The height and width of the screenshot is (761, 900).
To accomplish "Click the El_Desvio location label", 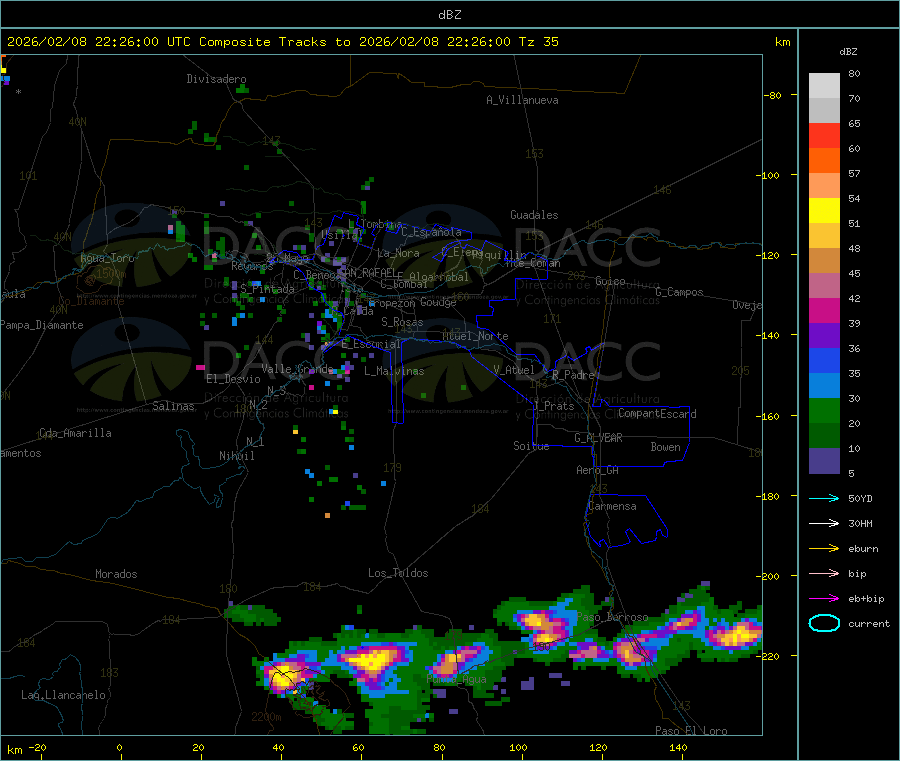I will 234,379.
